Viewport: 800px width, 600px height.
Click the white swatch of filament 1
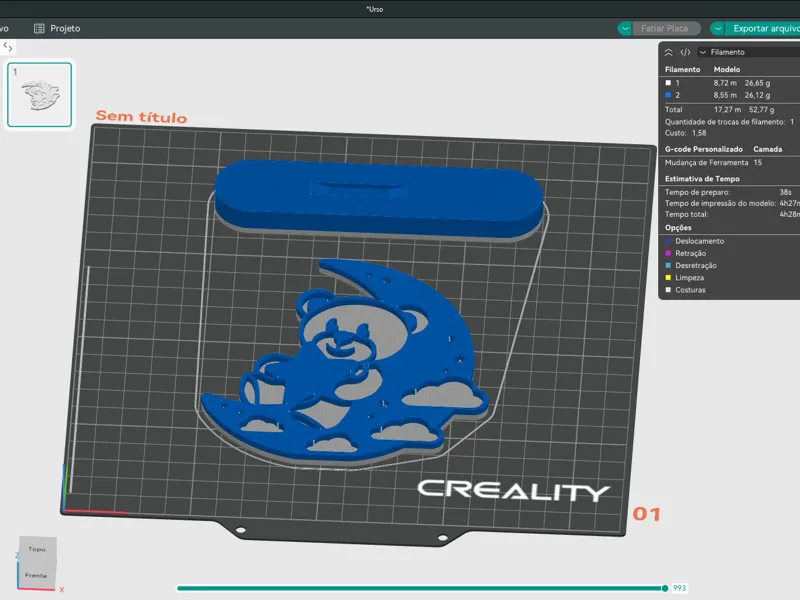coord(668,83)
